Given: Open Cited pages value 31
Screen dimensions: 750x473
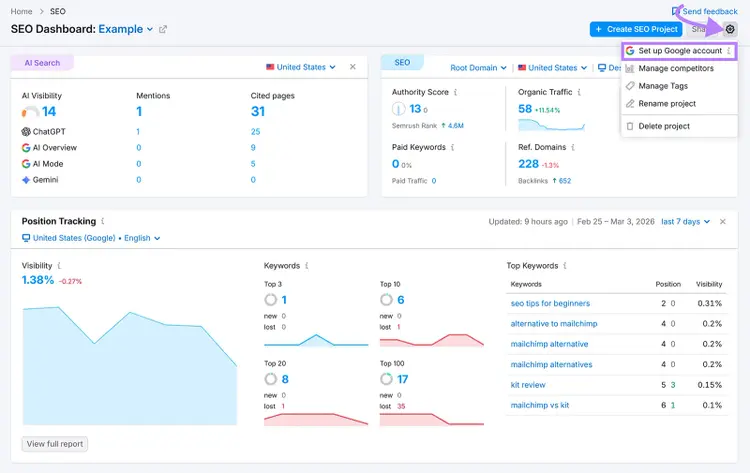Looking at the screenshot, I should (258, 111).
